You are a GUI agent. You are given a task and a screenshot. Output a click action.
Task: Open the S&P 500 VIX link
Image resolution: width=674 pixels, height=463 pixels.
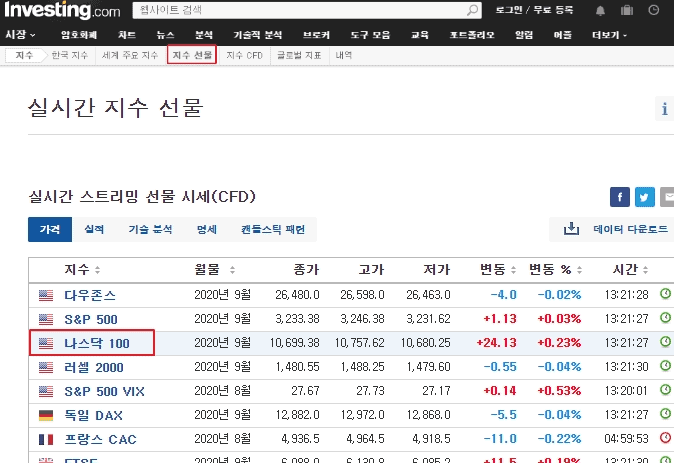click(104, 391)
